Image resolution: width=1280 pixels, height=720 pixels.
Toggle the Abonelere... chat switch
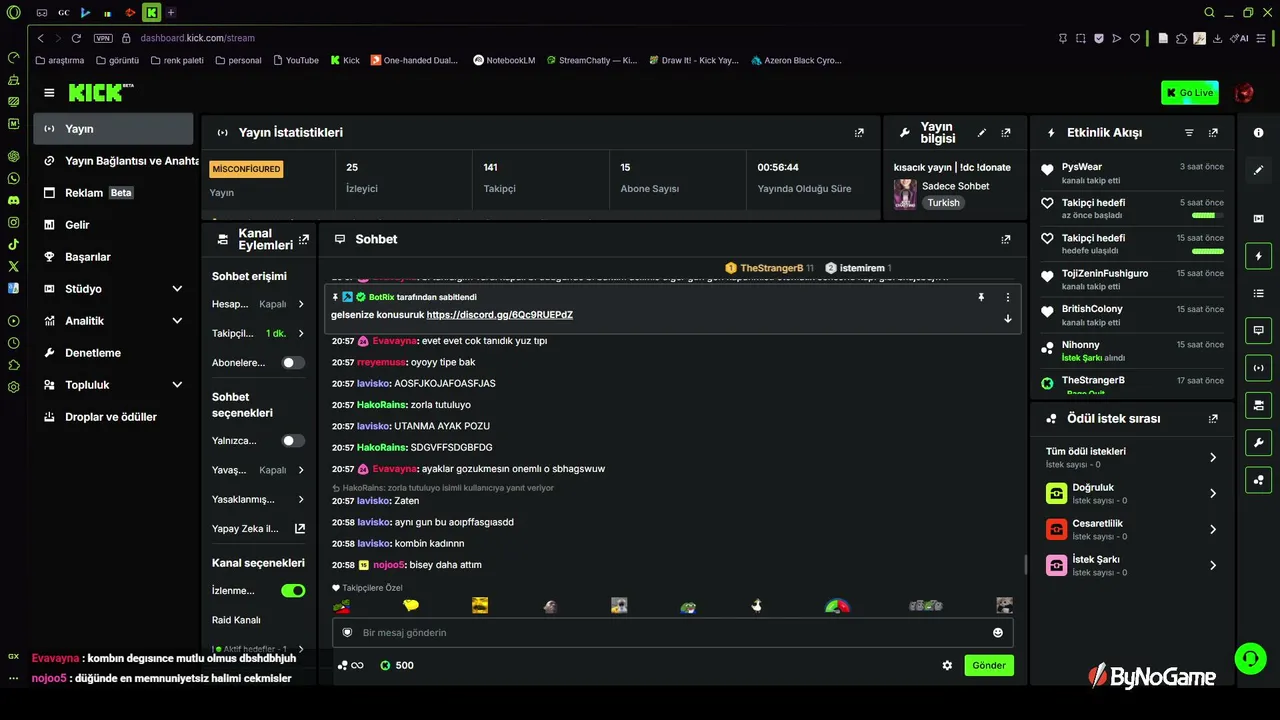tap(293, 363)
